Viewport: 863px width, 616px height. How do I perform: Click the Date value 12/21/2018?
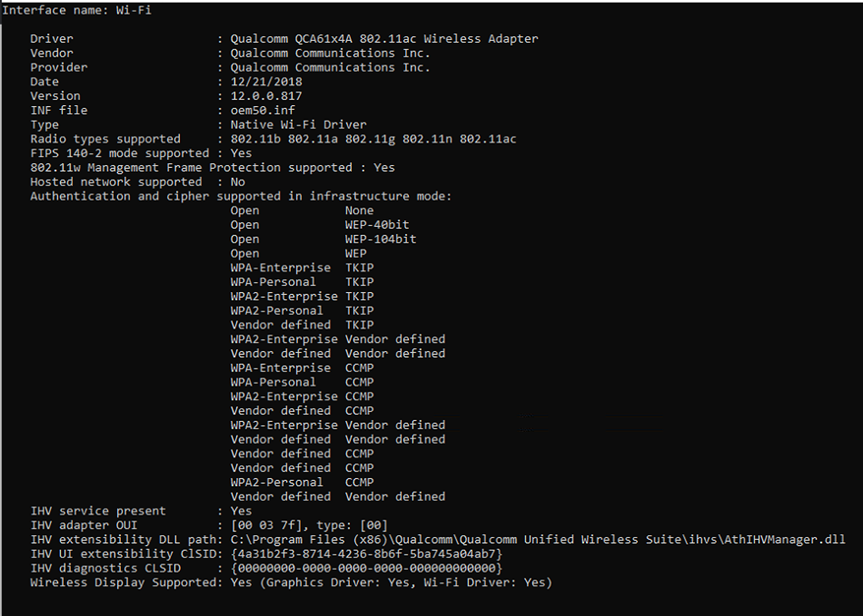tap(266, 81)
